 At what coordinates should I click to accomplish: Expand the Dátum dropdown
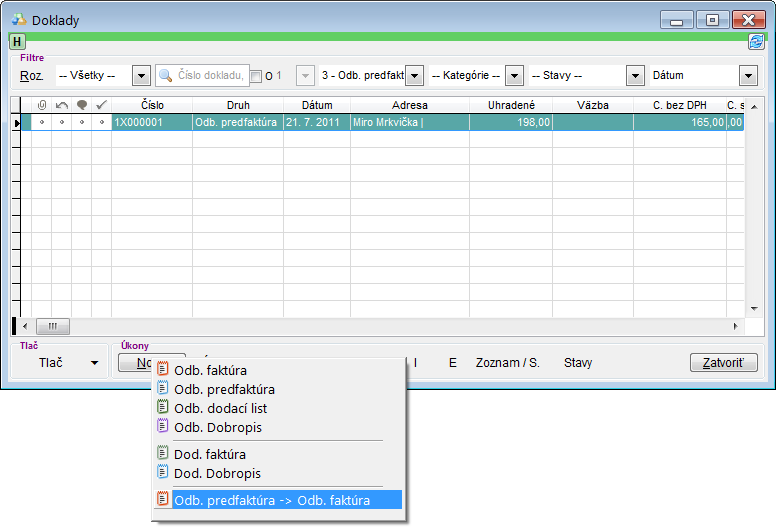(748, 76)
